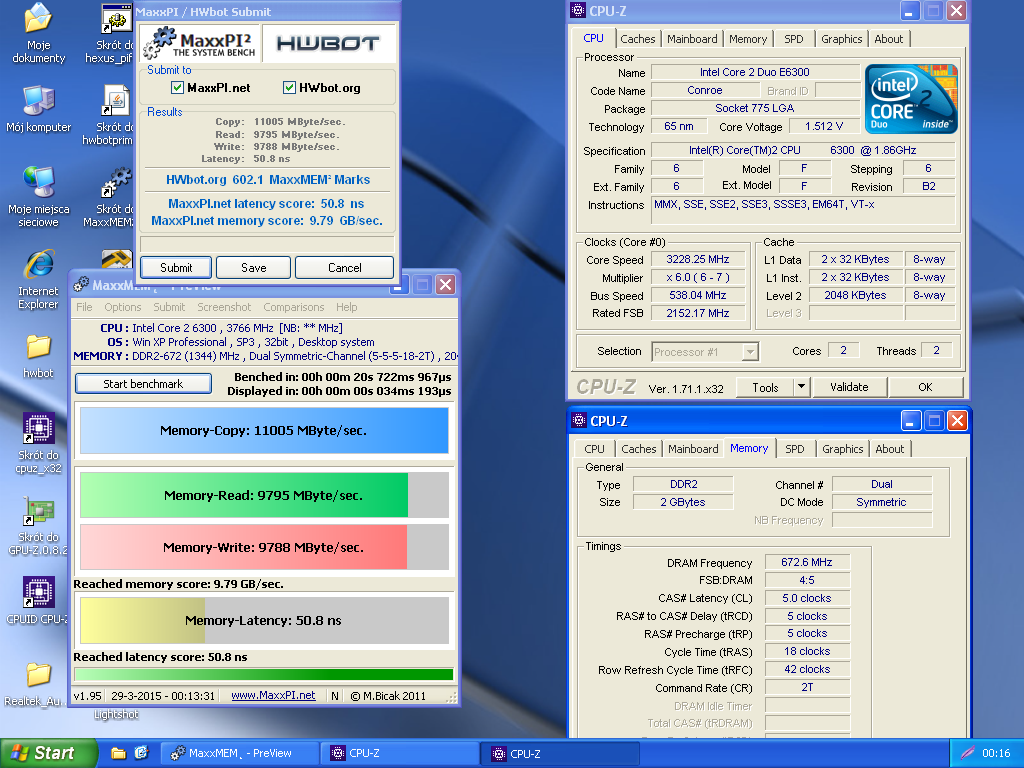Viewport: 1024px width, 768px height.
Task: Click Cancel button in HWbot Submit dialog
Action: click(344, 268)
